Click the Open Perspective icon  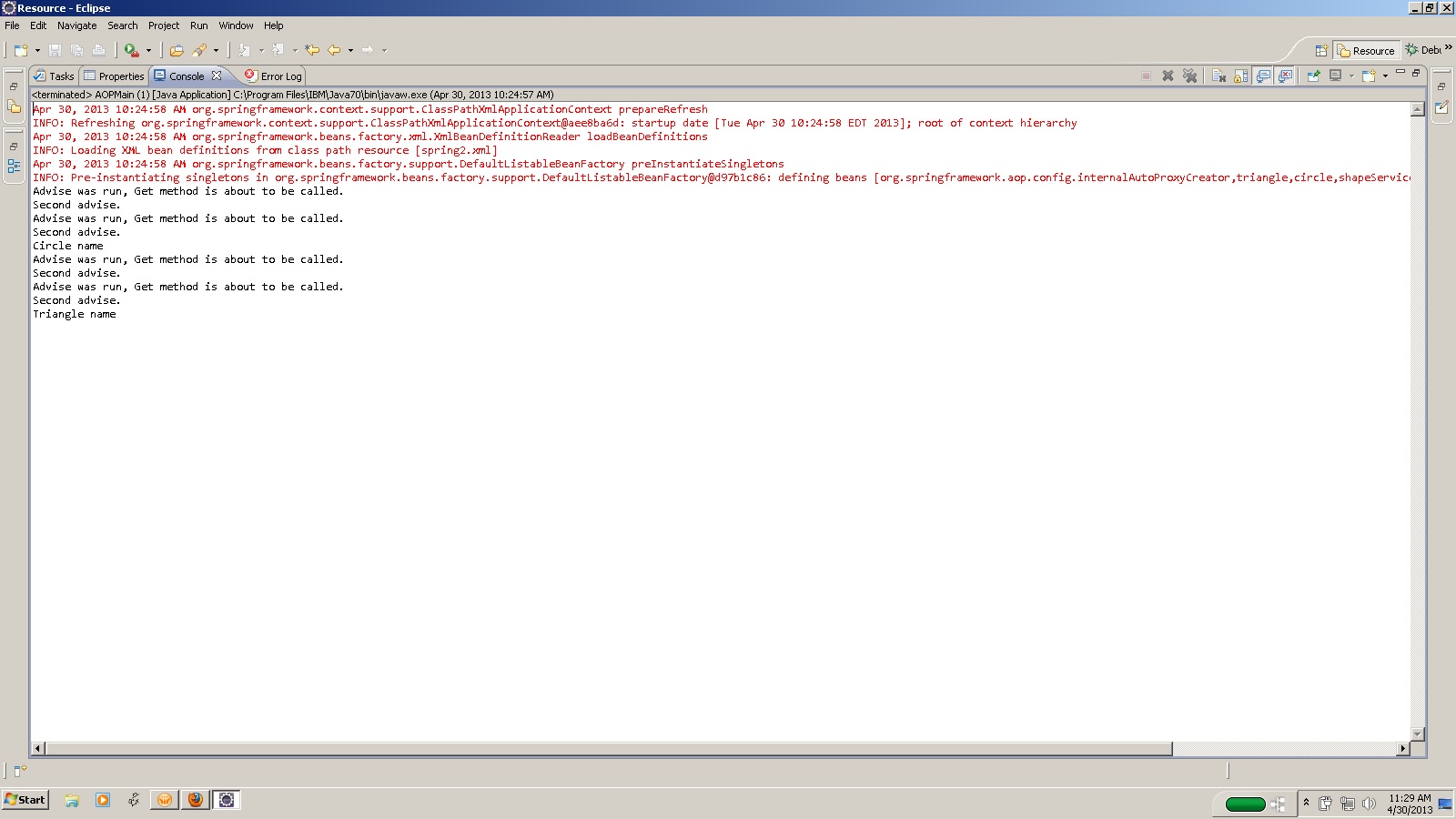tap(1321, 51)
